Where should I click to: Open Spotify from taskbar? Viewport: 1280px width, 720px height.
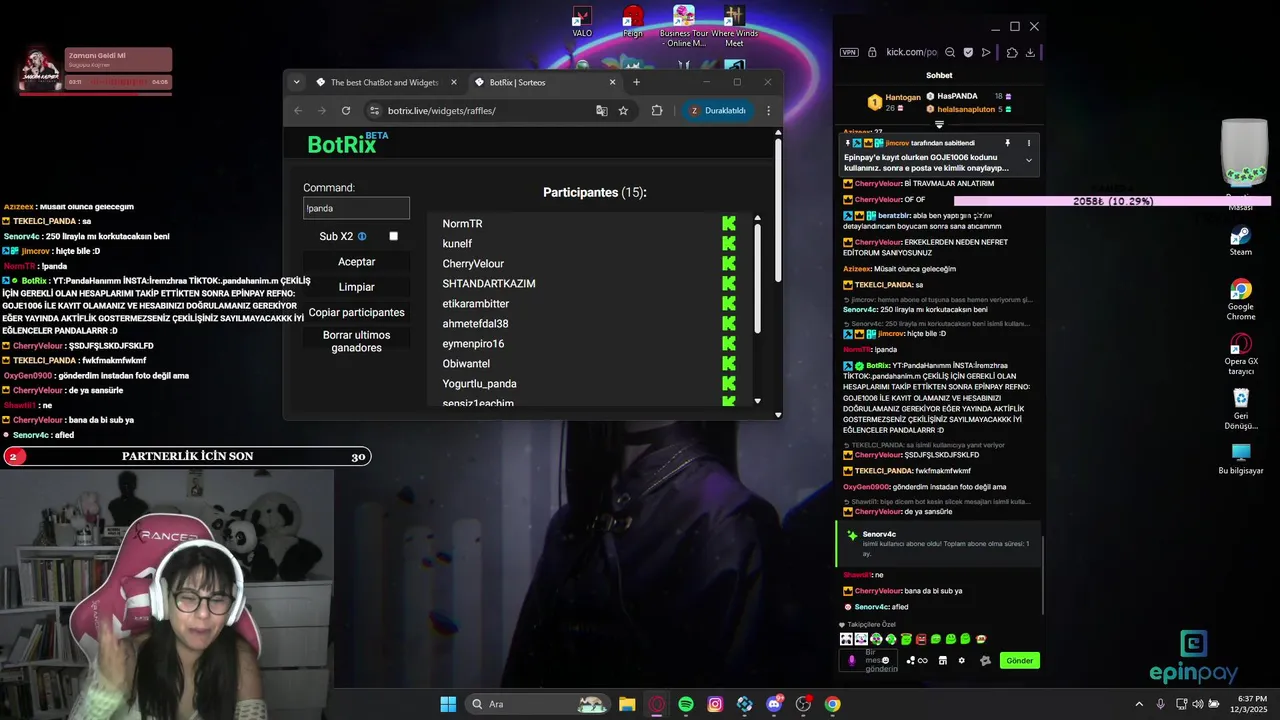click(x=686, y=704)
